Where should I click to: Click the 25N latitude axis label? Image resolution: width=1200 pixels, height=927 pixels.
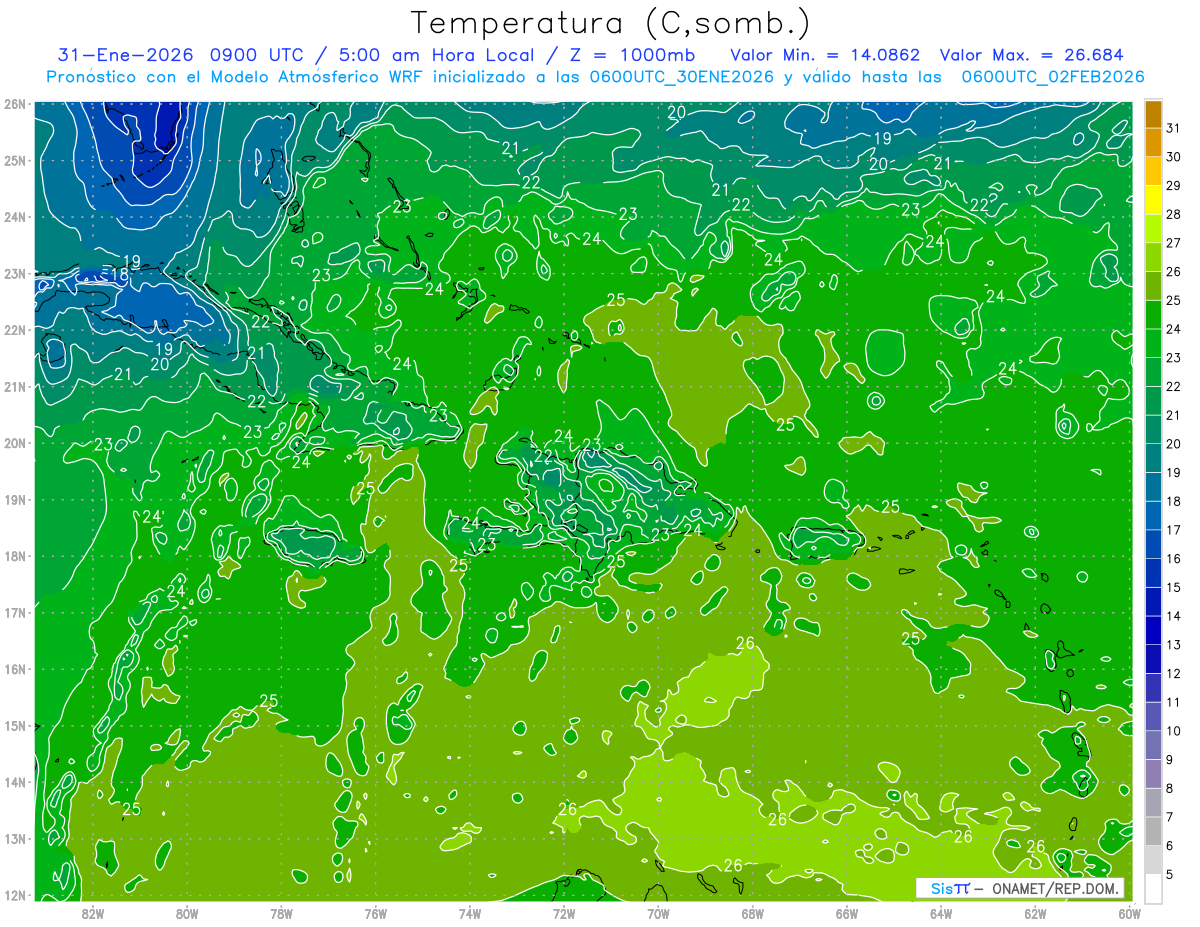tap(15, 160)
